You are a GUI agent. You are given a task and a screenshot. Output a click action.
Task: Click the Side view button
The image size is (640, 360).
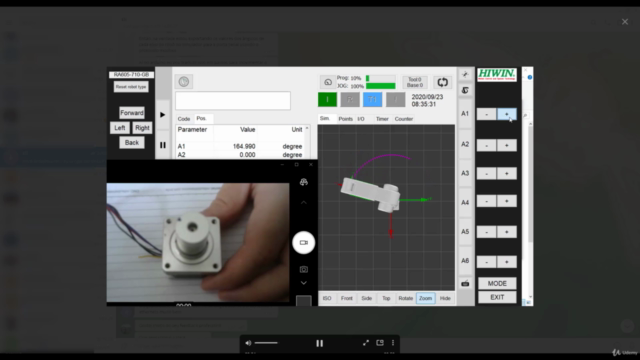[367, 298]
